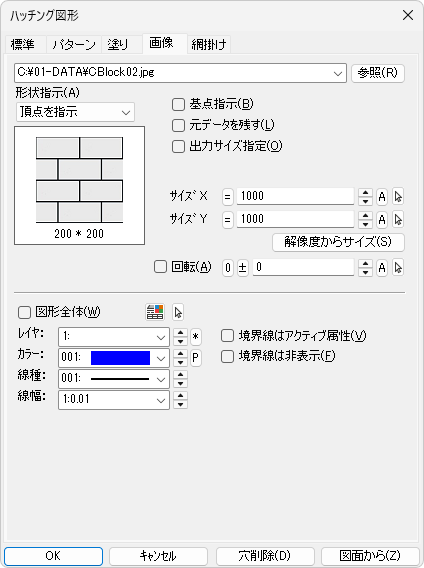
Task: Check the 元データを残す(L) option
Action: click(178, 125)
